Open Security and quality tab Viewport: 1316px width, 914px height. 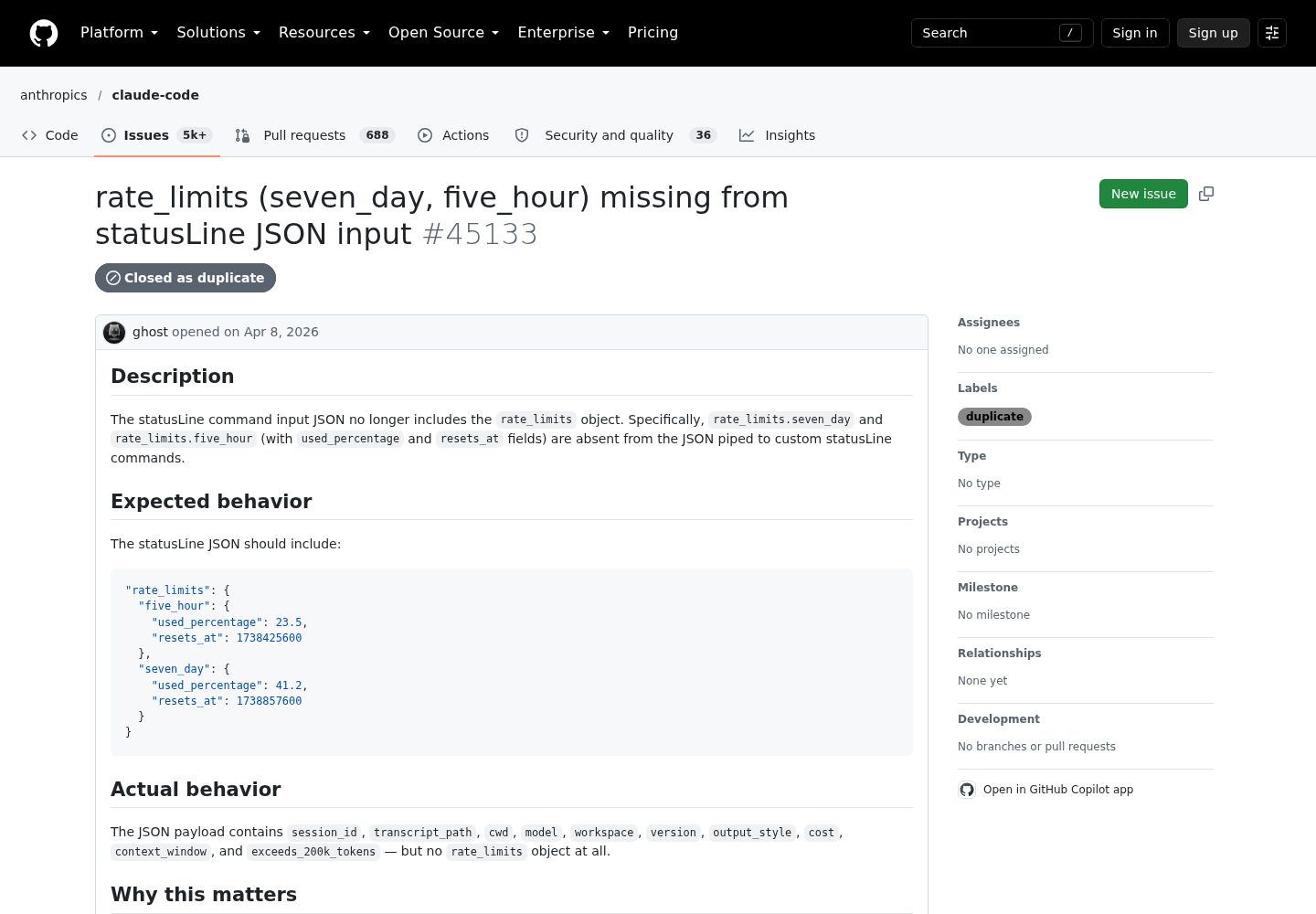tap(616, 135)
